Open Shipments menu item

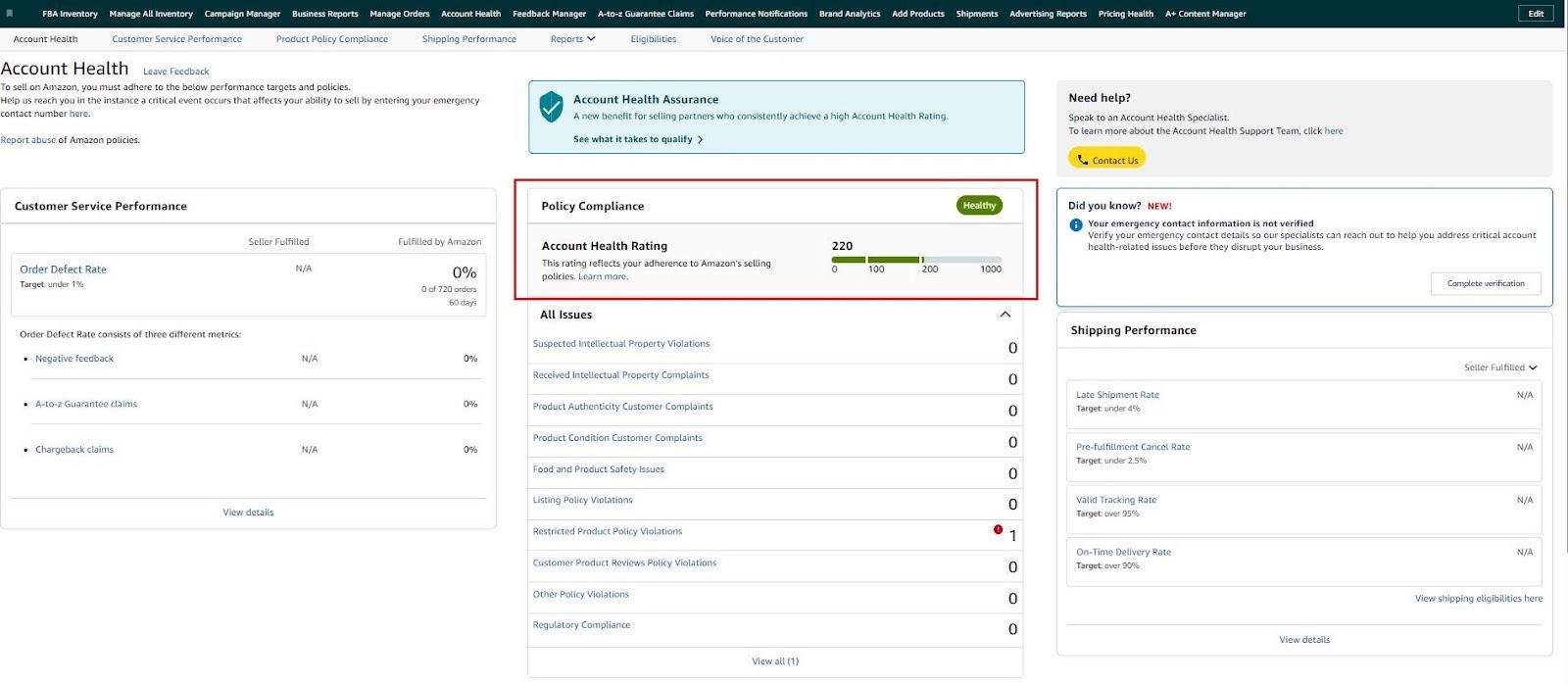977,14
